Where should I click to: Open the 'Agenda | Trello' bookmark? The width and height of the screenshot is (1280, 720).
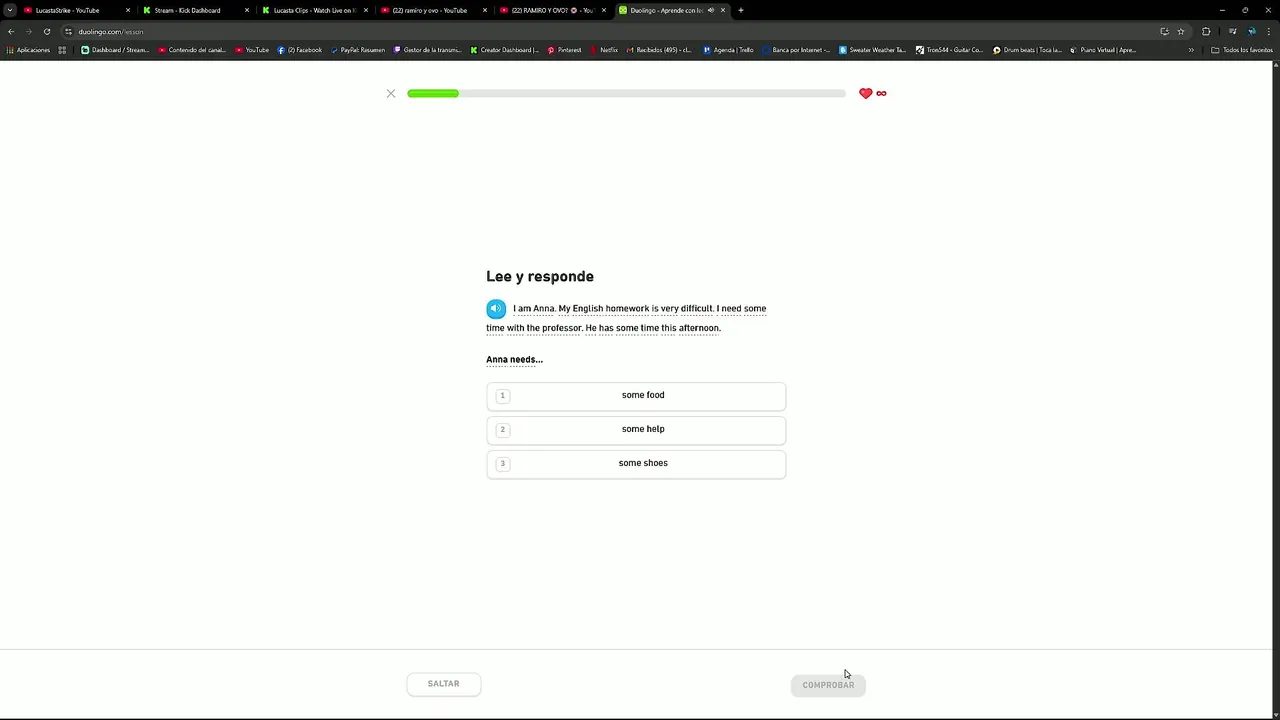(x=728, y=50)
